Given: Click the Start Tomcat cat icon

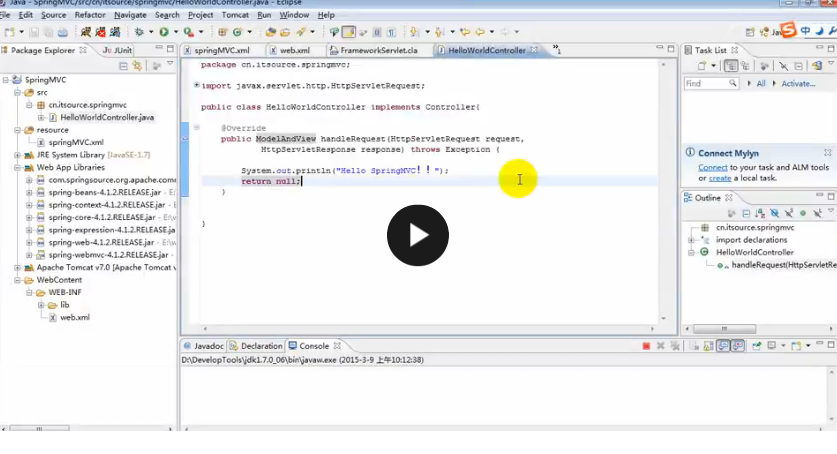Looking at the screenshot, I should coord(86,32).
